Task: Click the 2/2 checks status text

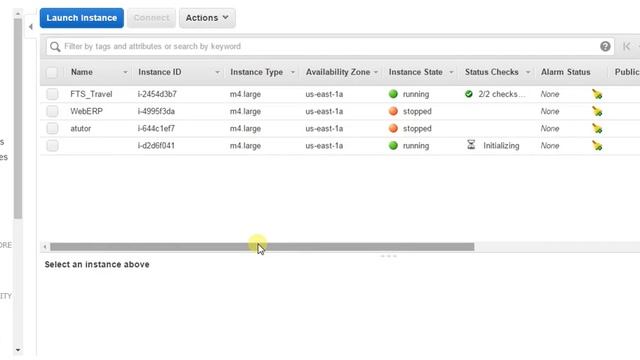Action: pos(502,94)
